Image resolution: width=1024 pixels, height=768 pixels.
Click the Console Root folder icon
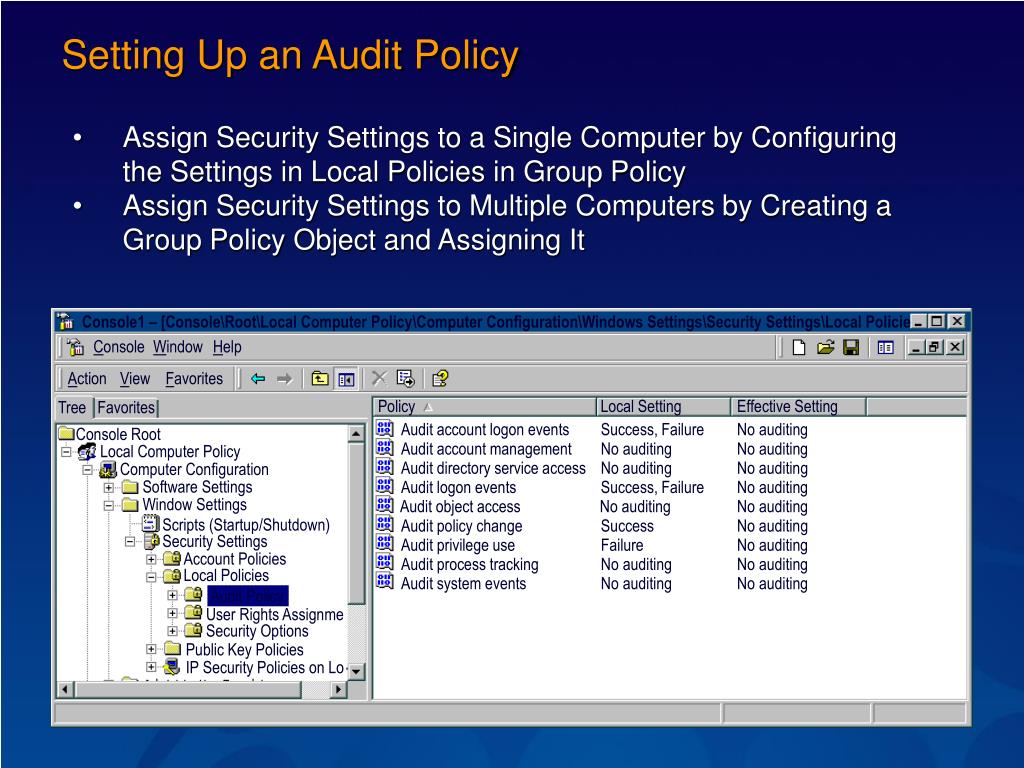tap(67, 434)
